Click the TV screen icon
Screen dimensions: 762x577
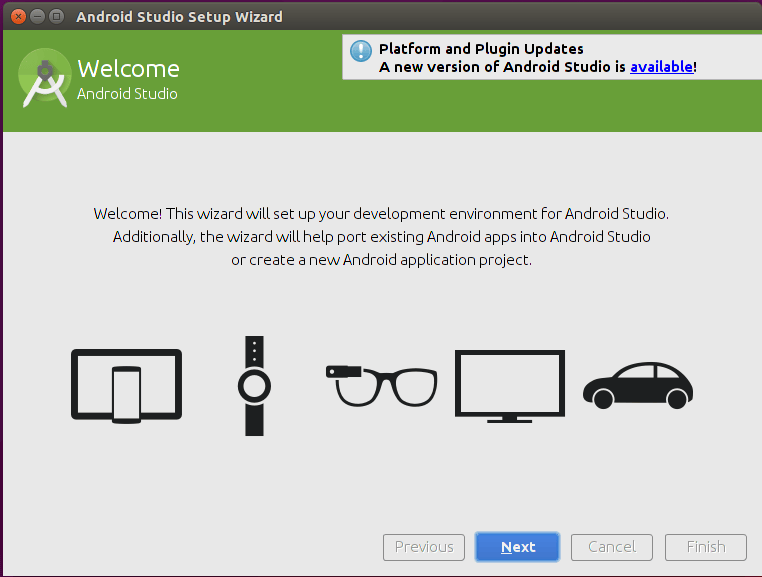510,385
